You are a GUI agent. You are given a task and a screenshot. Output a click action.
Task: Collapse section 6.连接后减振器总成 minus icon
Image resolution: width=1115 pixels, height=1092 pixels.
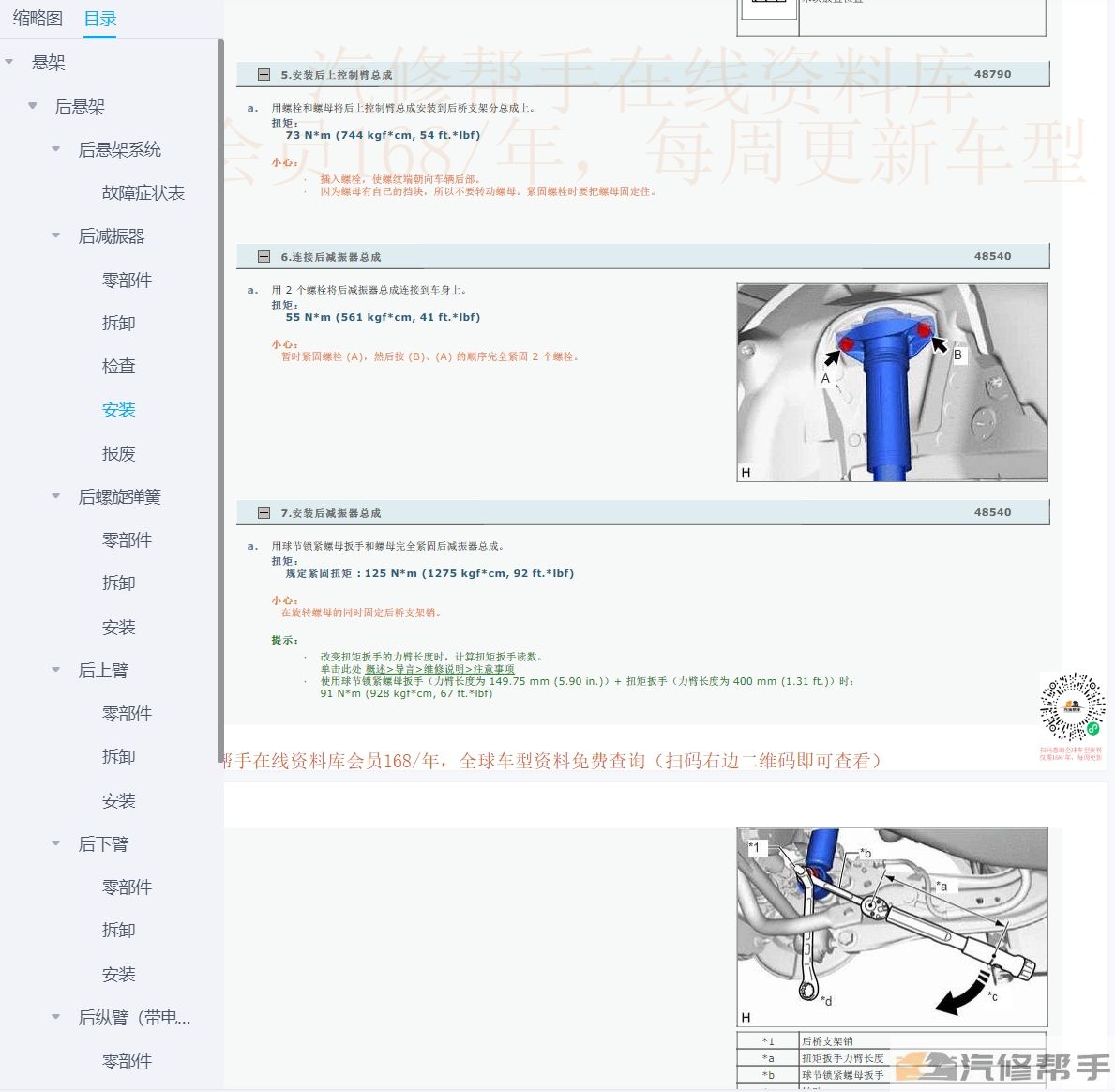tap(264, 257)
